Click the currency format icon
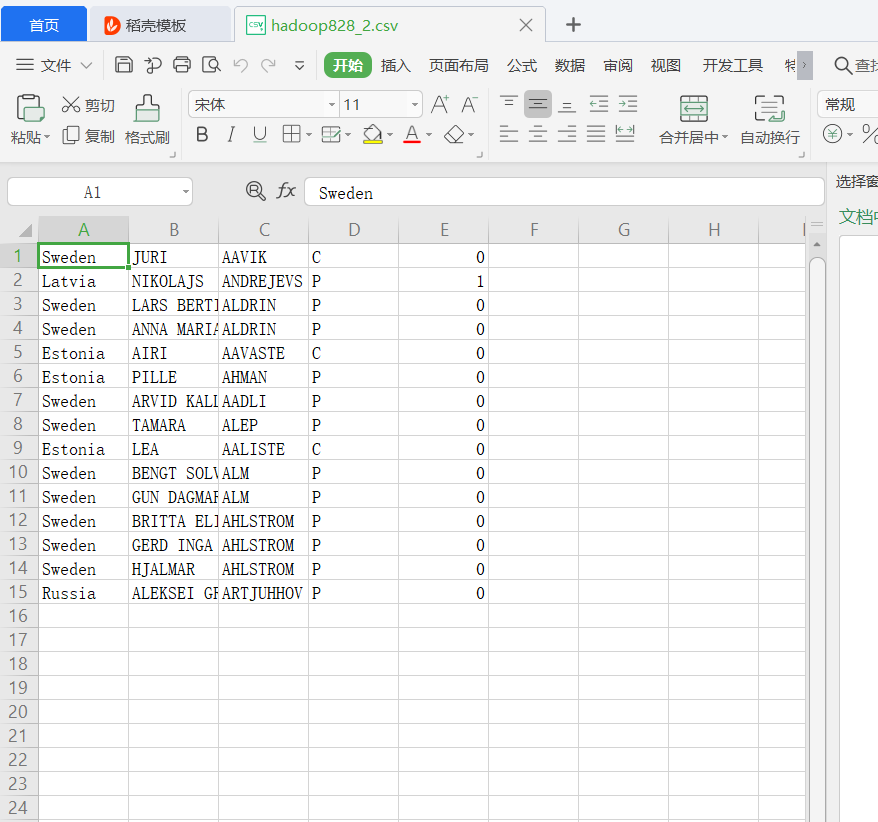 [x=832, y=134]
